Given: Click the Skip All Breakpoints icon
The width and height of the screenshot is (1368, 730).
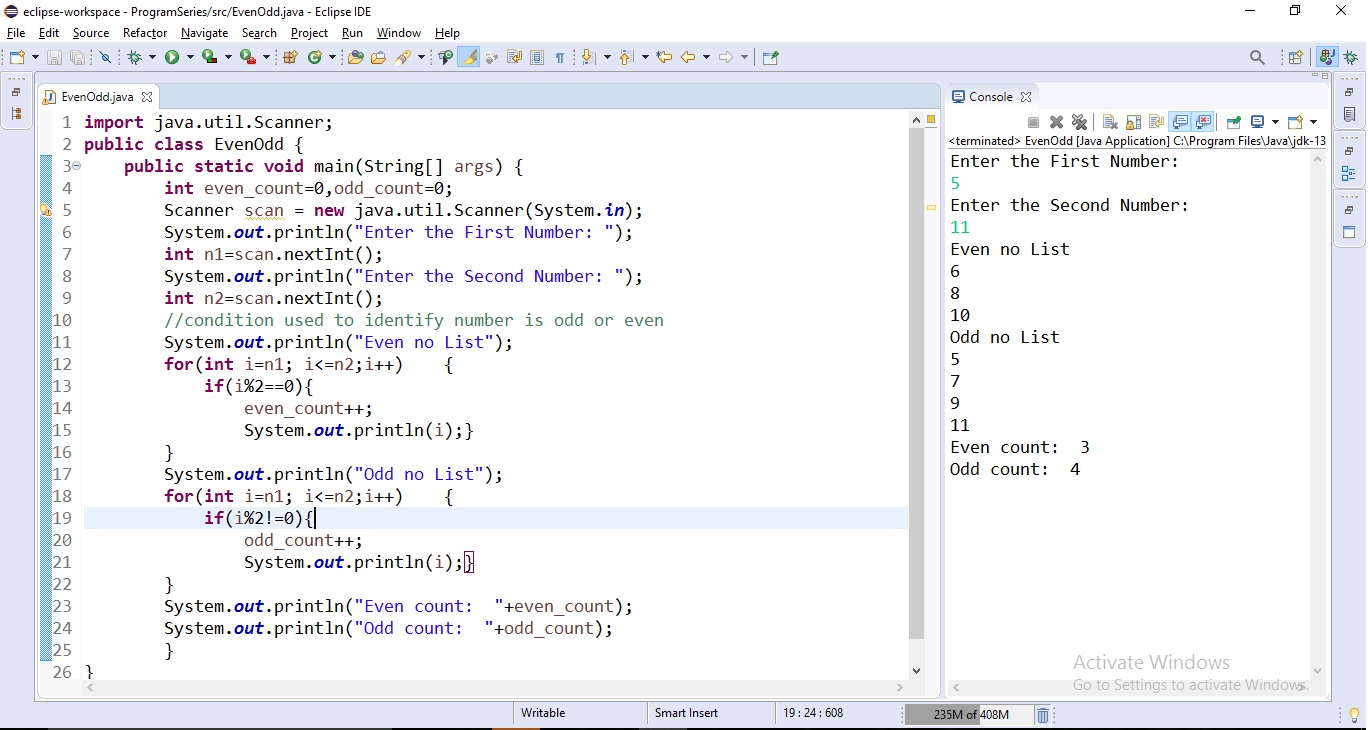Looking at the screenshot, I should (x=105, y=57).
